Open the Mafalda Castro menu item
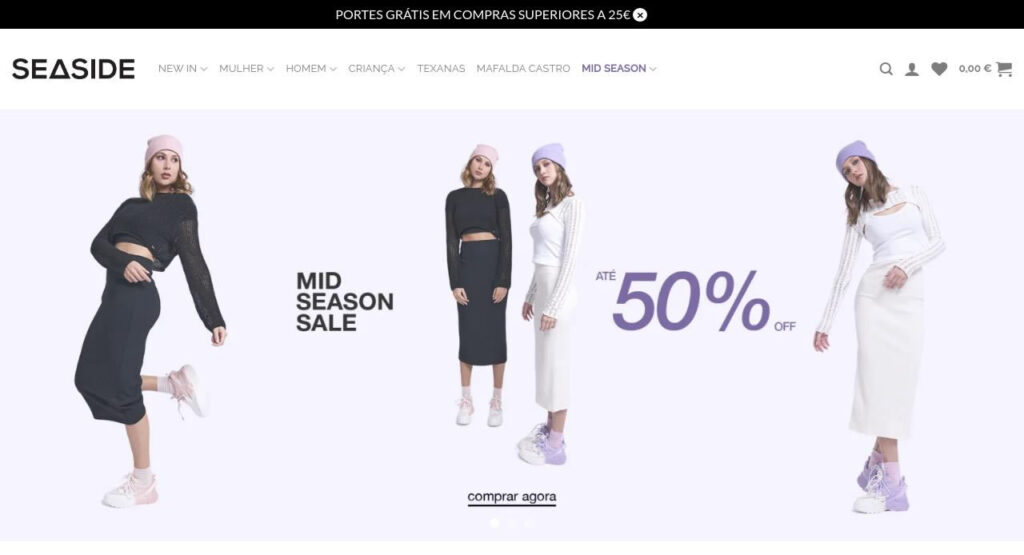The height and width of the screenshot is (555, 1024). click(523, 69)
